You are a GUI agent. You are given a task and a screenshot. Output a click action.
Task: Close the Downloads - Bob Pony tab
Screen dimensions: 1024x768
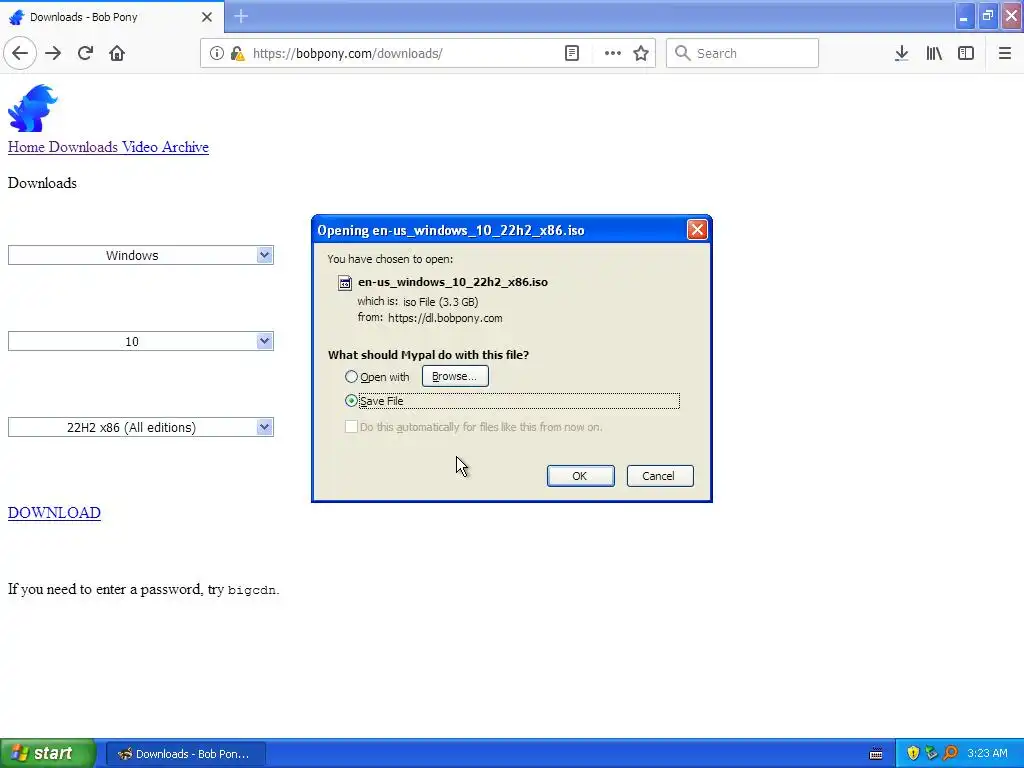[x=207, y=17]
